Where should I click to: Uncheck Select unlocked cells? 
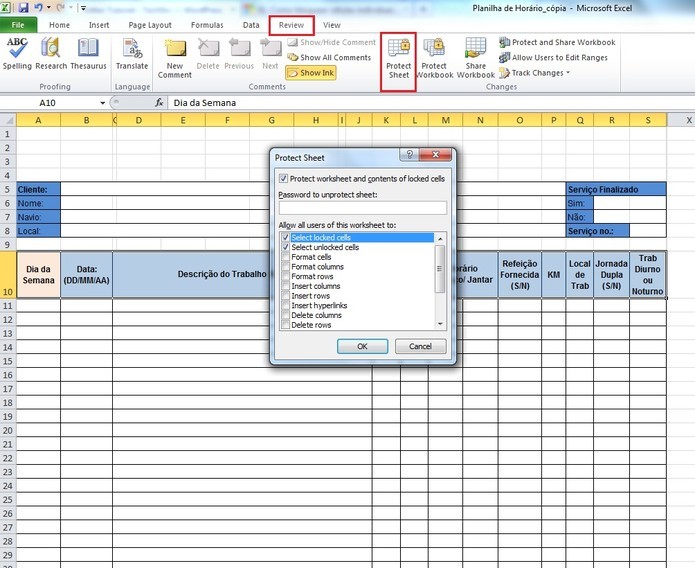(286, 247)
